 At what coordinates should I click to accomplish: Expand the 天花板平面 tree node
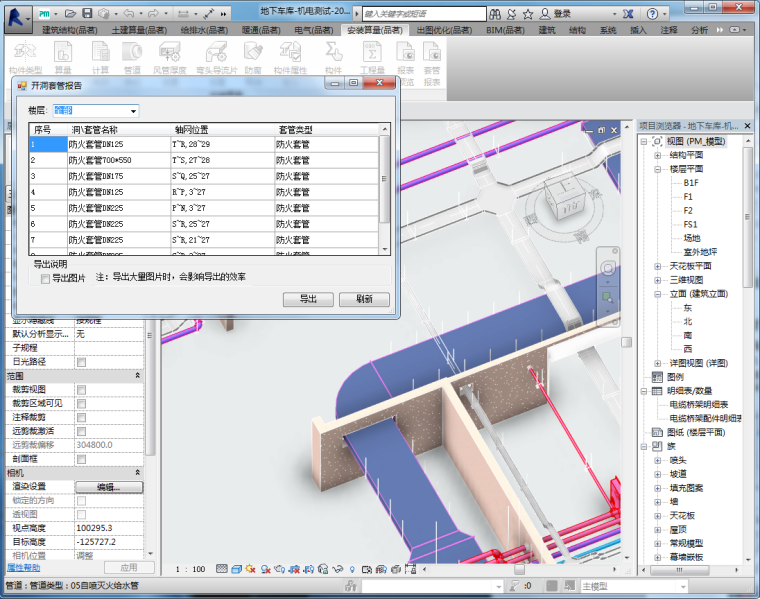coord(658,266)
